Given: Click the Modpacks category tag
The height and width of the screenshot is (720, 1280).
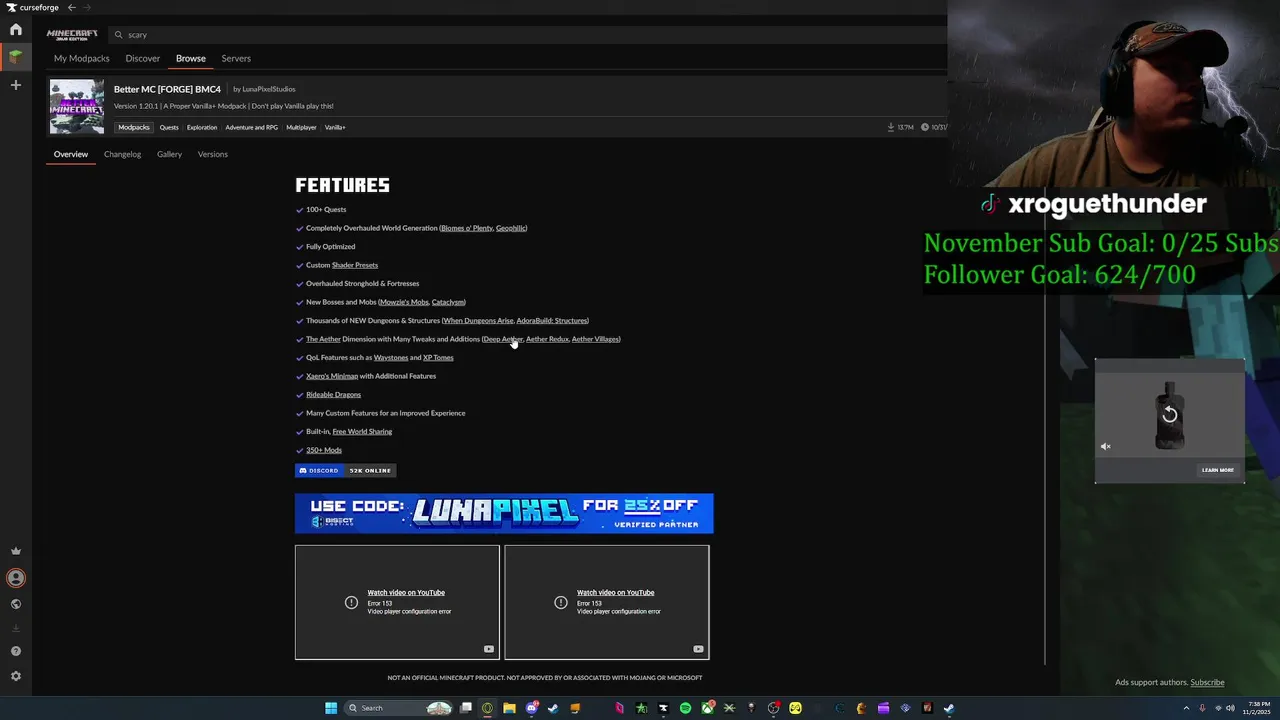Looking at the screenshot, I should tap(133, 127).
